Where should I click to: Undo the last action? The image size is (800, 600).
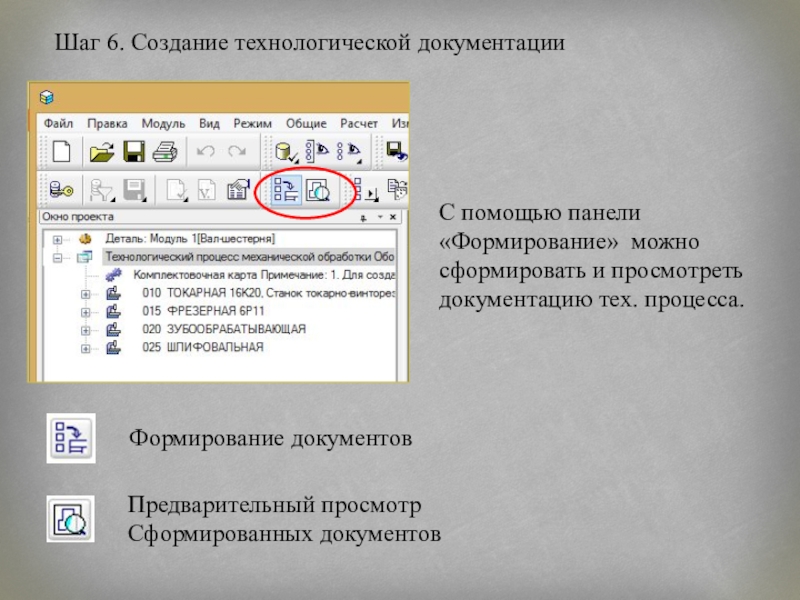pyautogui.click(x=206, y=152)
